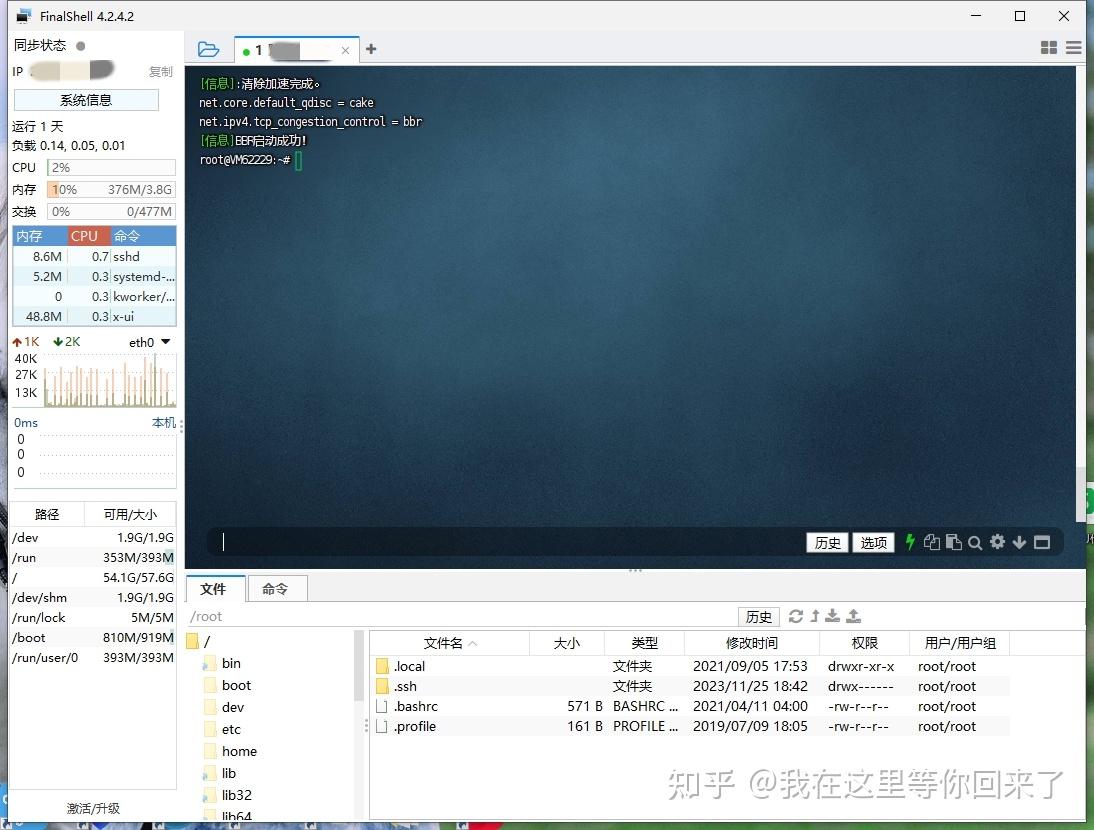Sort processes by 内存 column
The height and width of the screenshot is (830, 1094).
[x=40, y=236]
